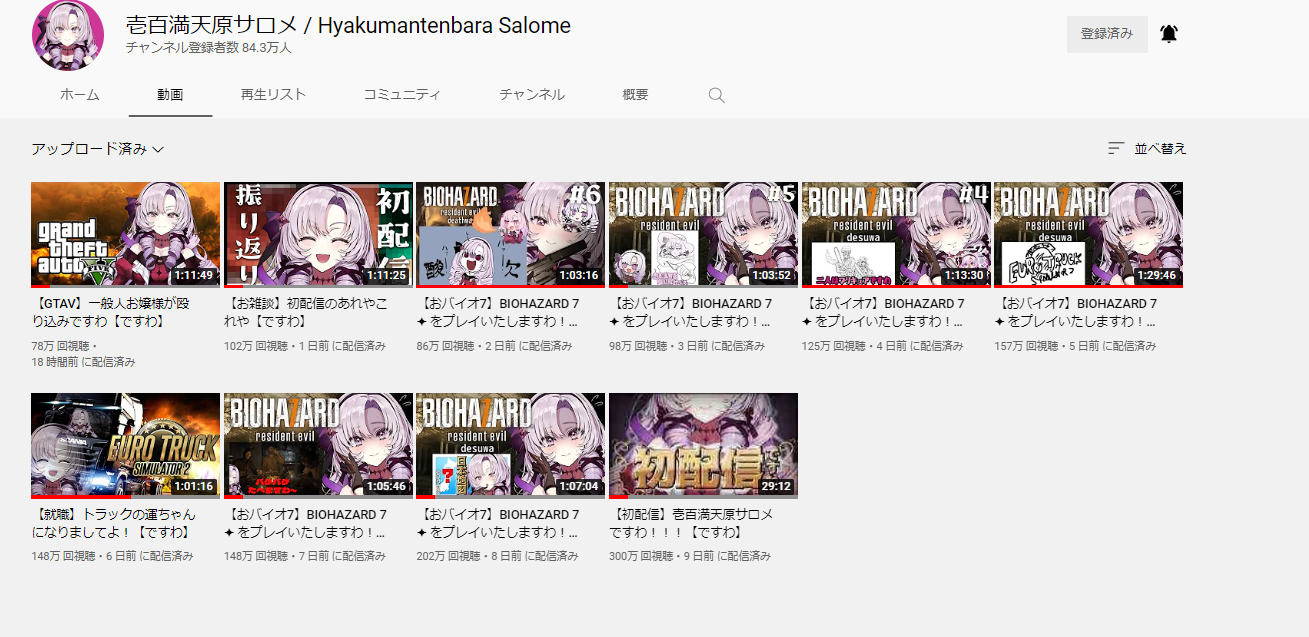The width and height of the screenshot is (1309, 637).
Task: Click the 1:11:49 duration badge
Action: click(x=193, y=275)
